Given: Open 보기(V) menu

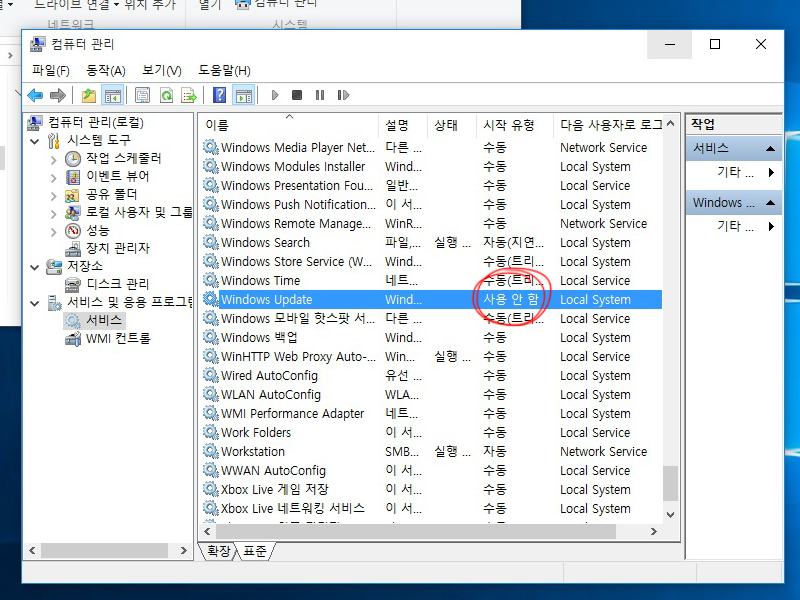Looking at the screenshot, I should coord(162,70).
